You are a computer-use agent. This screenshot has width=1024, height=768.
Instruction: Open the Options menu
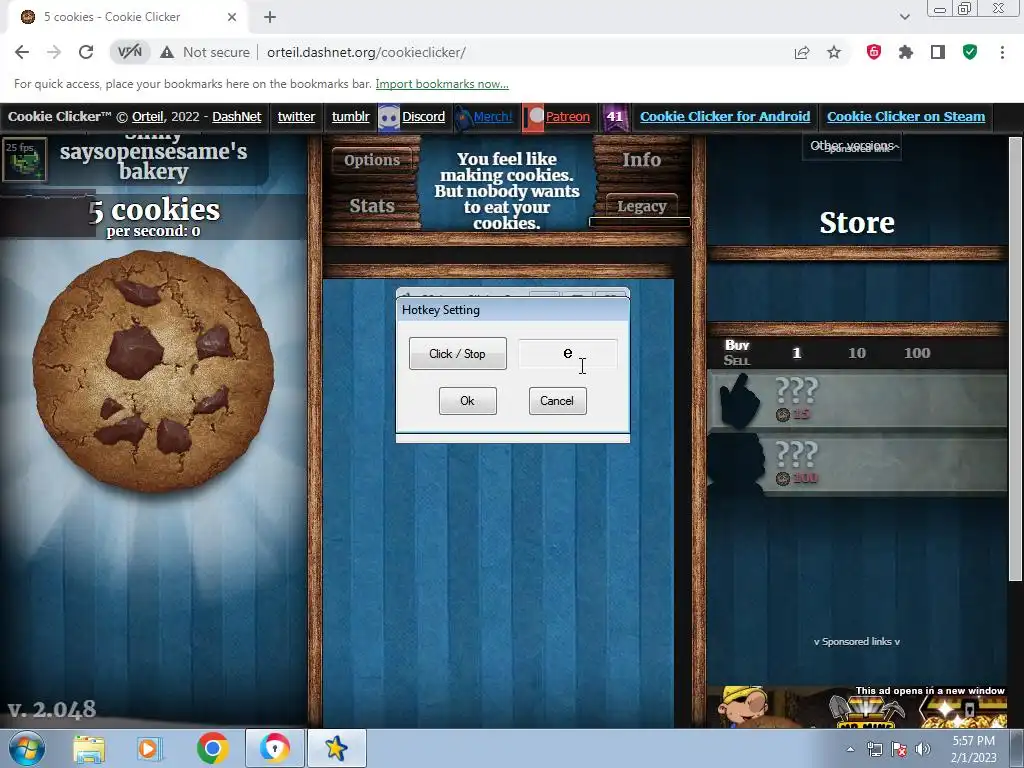pyautogui.click(x=372, y=160)
